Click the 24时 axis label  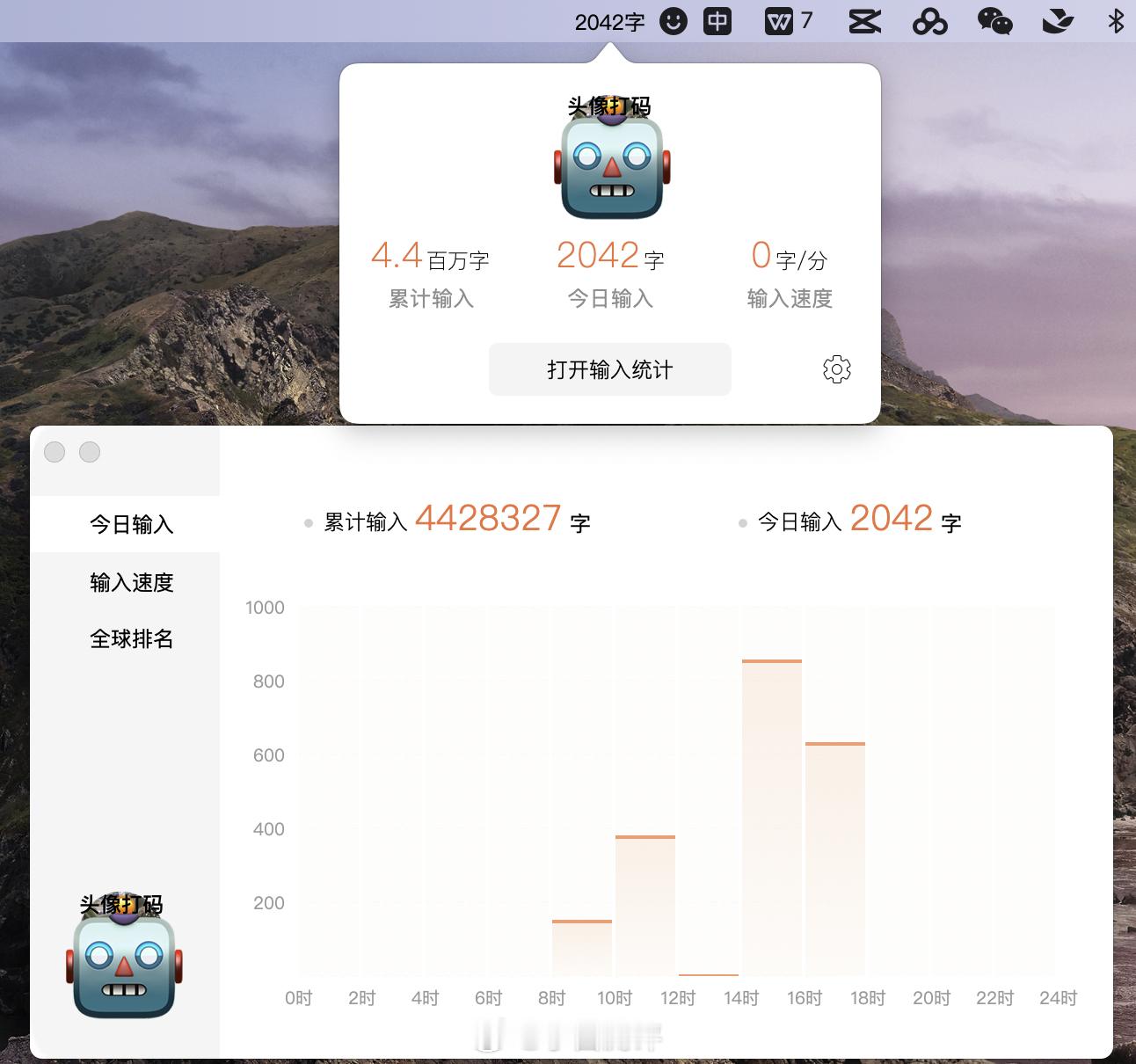(x=1058, y=998)
